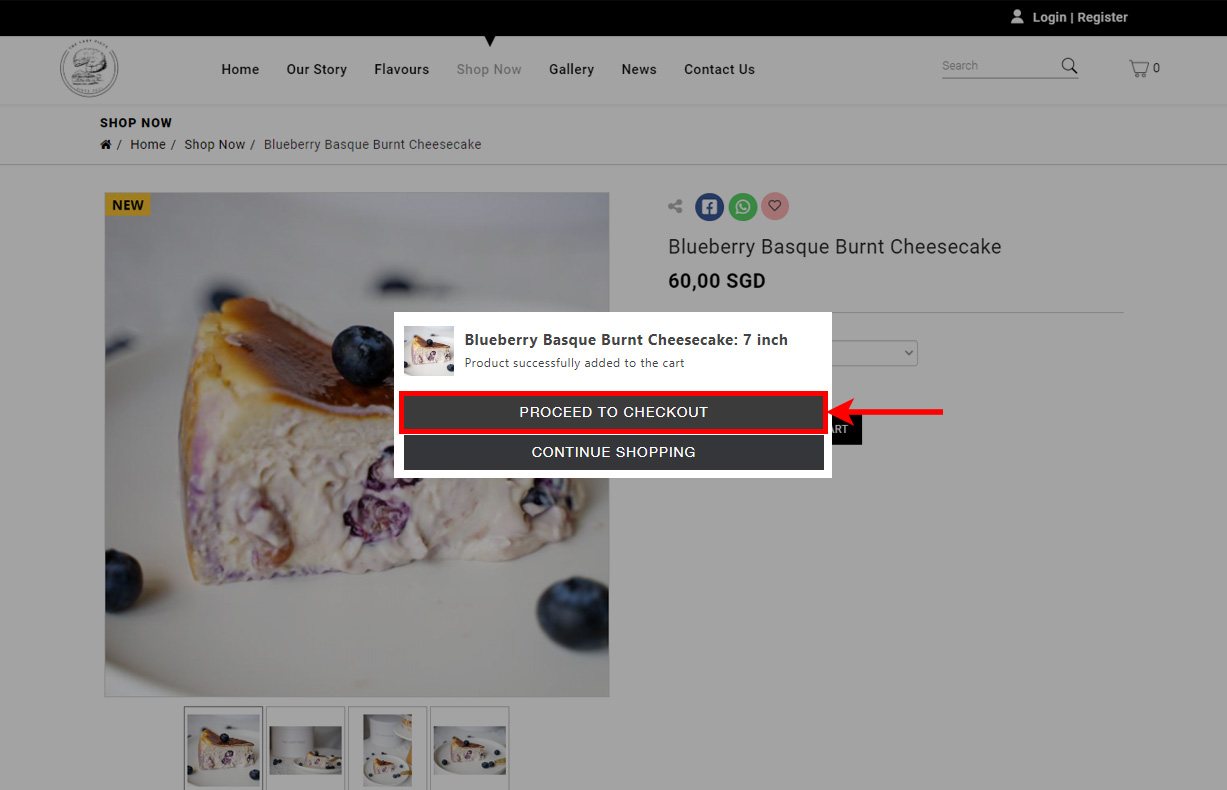
Task: Click the share icon beside Facebook
Action: (676, 207)
